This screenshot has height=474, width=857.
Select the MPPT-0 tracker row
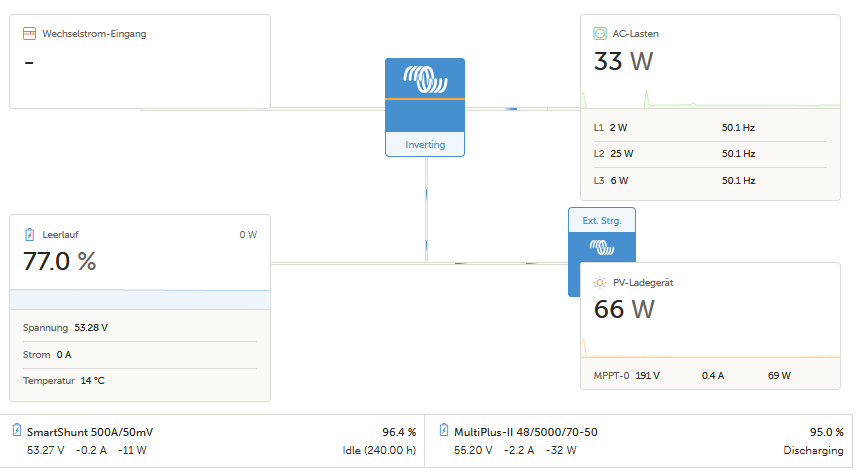click(710, 376)
